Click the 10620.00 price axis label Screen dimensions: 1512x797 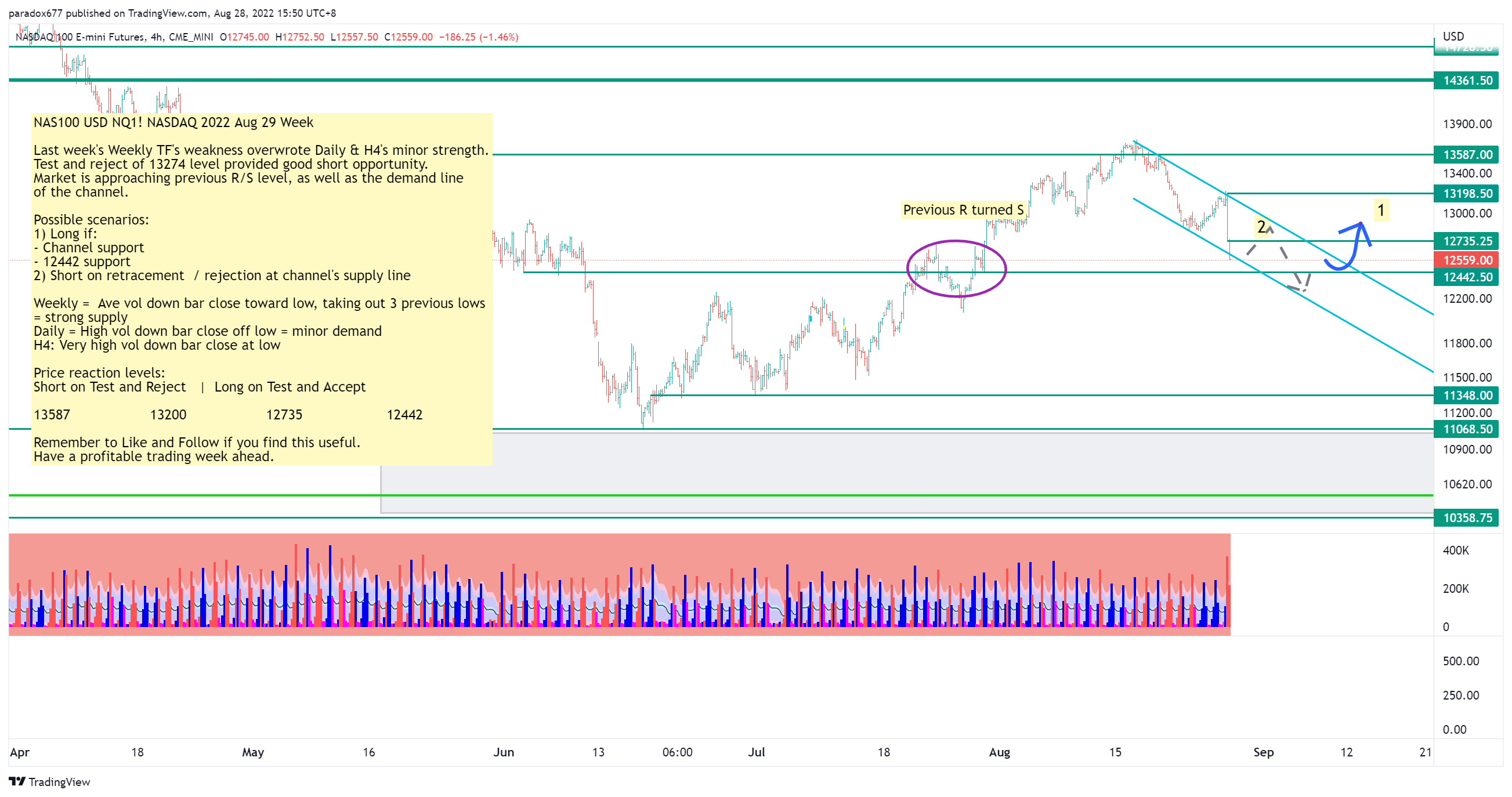pos(1467,484)
